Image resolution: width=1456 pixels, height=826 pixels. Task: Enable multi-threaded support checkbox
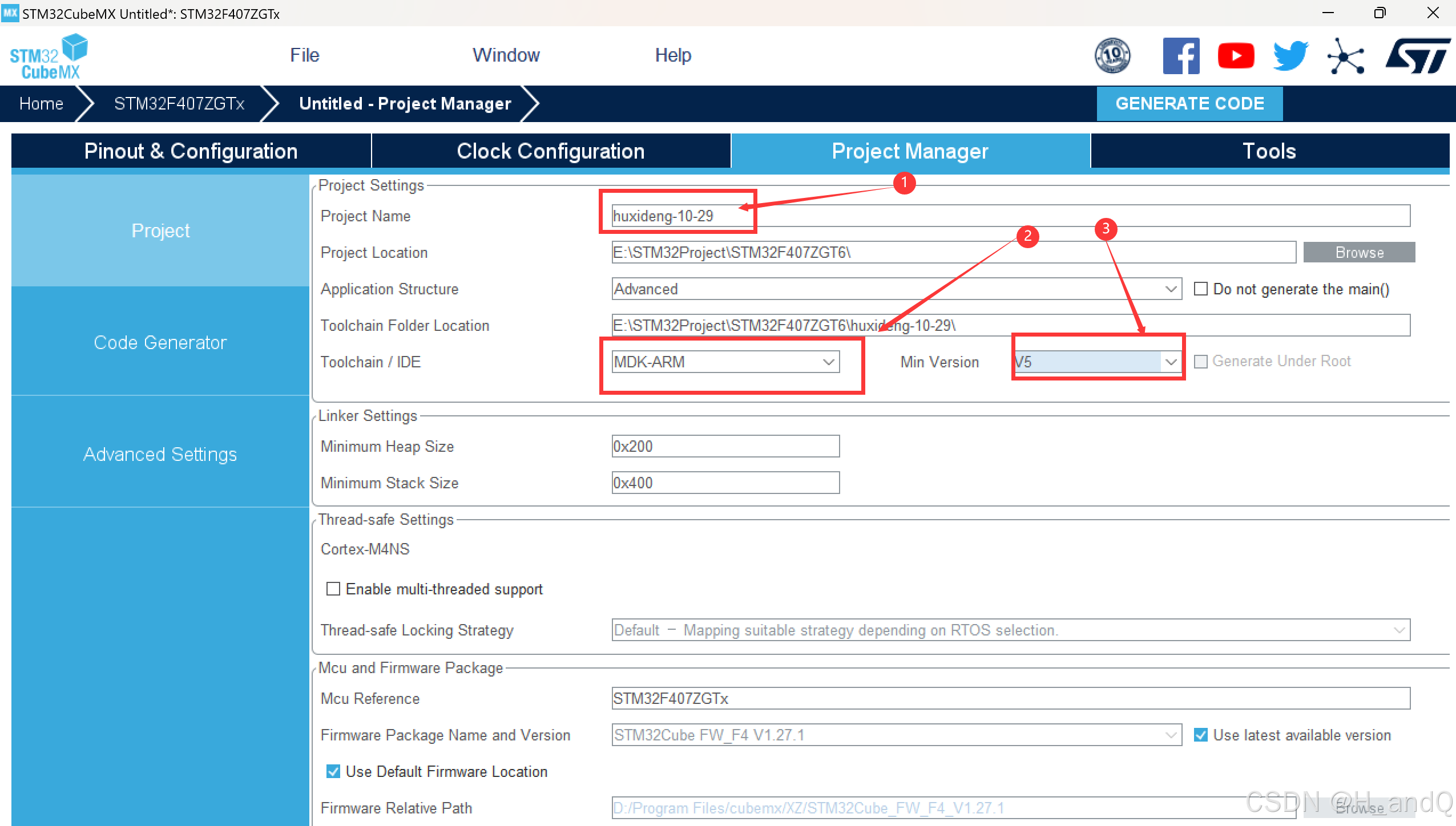(x=333, y=589)
